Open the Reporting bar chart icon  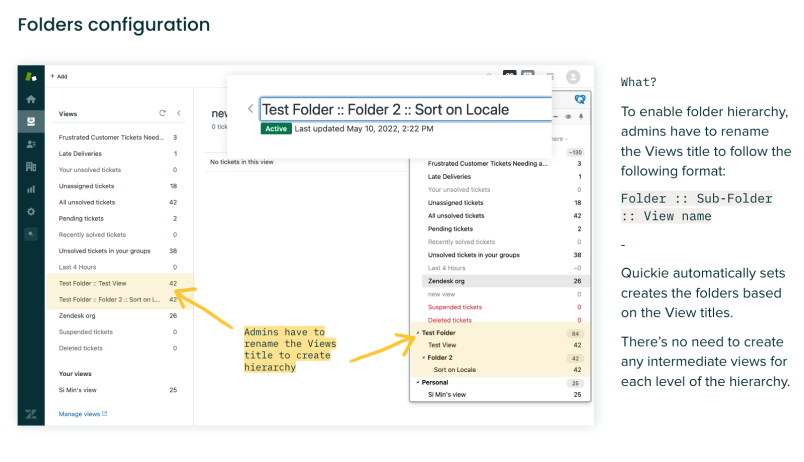31,189
